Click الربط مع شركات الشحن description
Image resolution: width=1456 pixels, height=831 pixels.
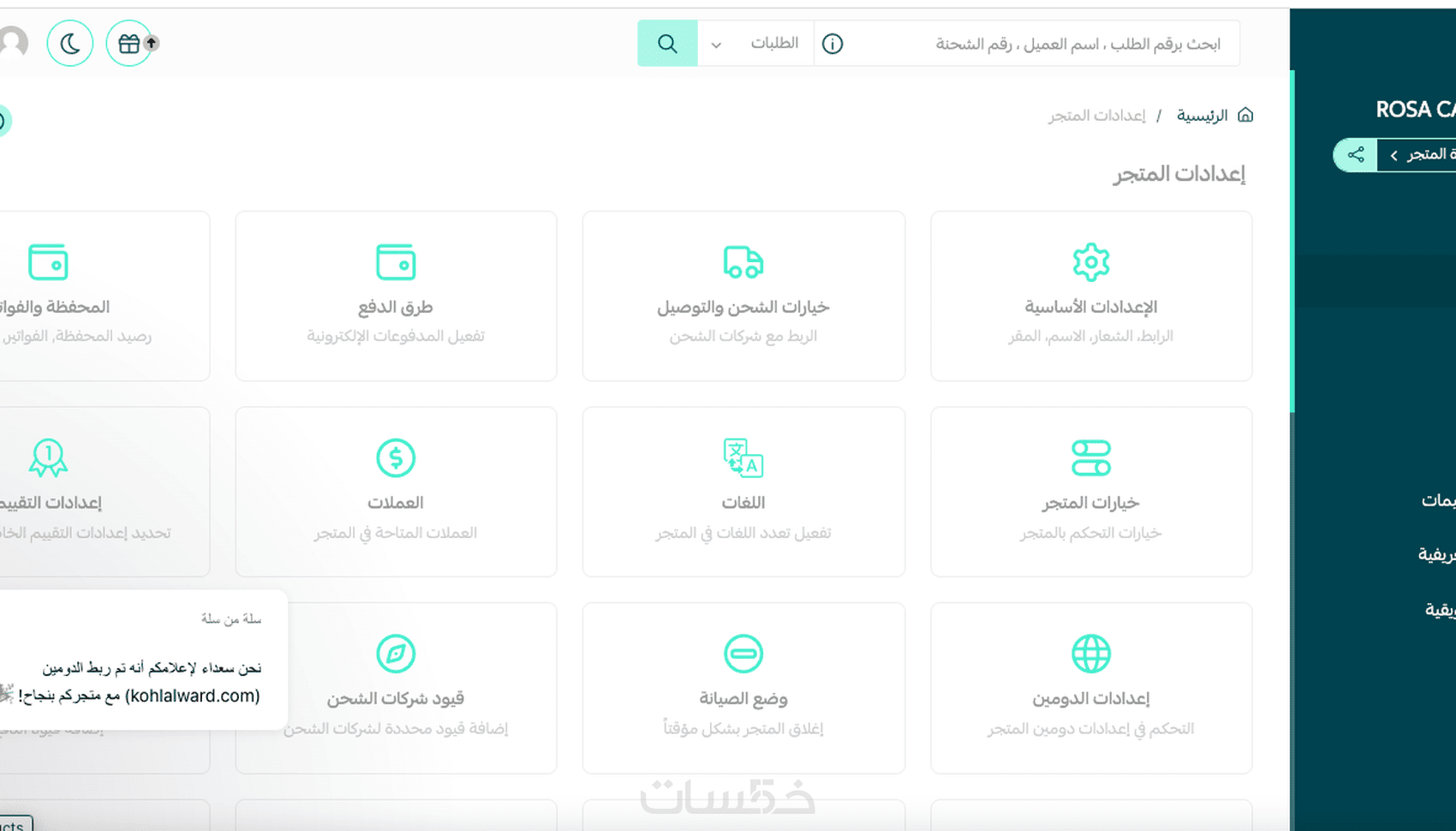click(x=743, y=336)
